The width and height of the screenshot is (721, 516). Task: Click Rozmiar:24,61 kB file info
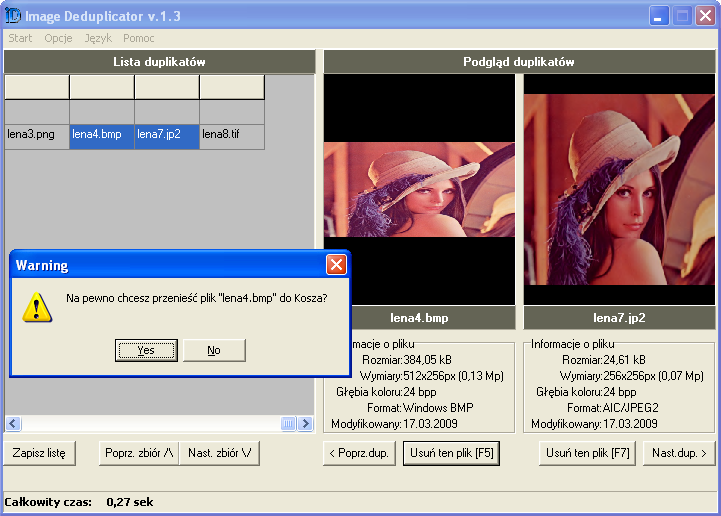point(604,360)
